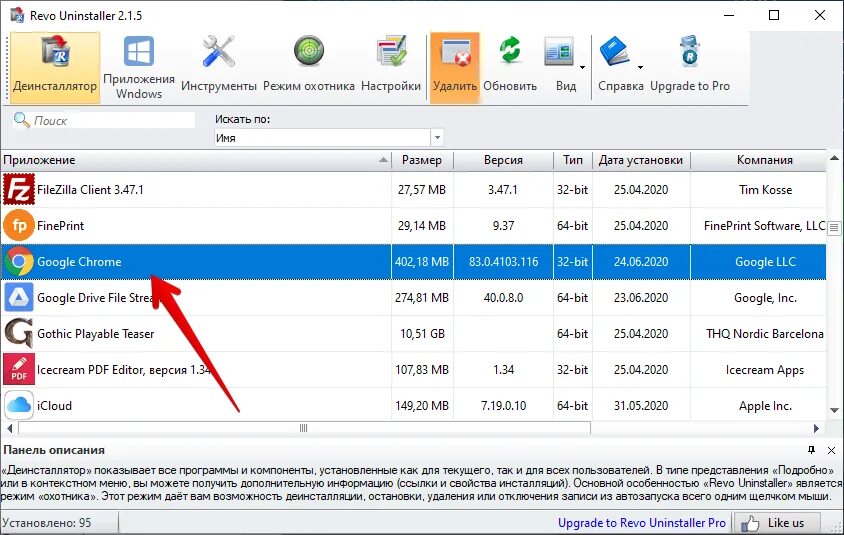This screenshot has width=844, height=535.
Task: Select the Icecream PDF Editor icon
Action: tap(19, 370)
